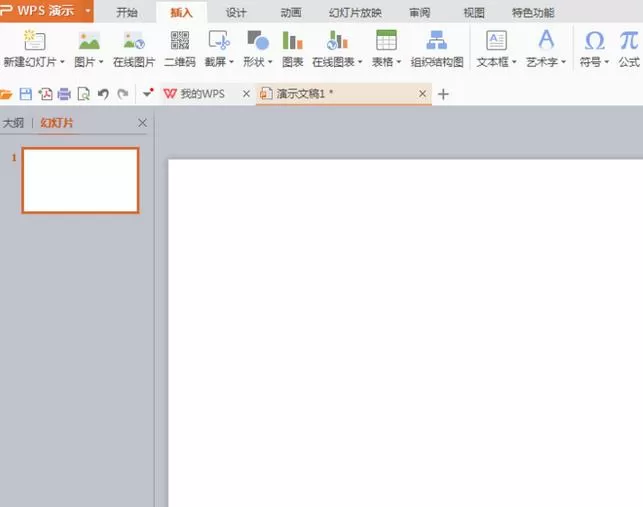This screenshot has width=643, height=507.
Task: Insert a QR code (二维码)
Action: [180, 49]
